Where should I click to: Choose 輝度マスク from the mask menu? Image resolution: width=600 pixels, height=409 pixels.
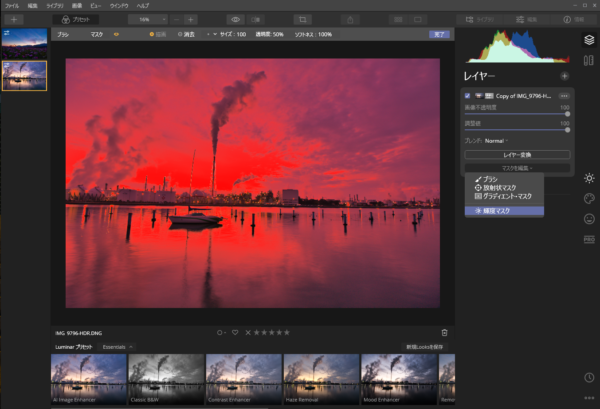click(x=496, y=211)
